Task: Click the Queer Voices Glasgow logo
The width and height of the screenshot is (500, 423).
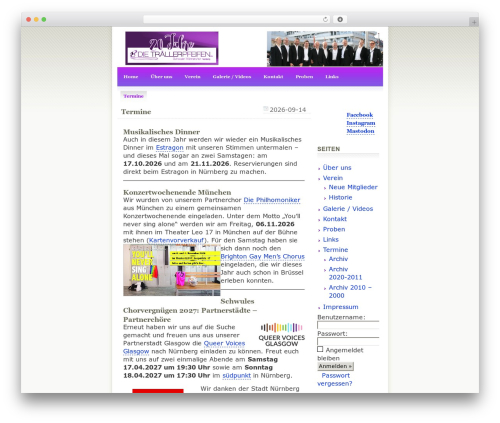Action: [282, 335]
